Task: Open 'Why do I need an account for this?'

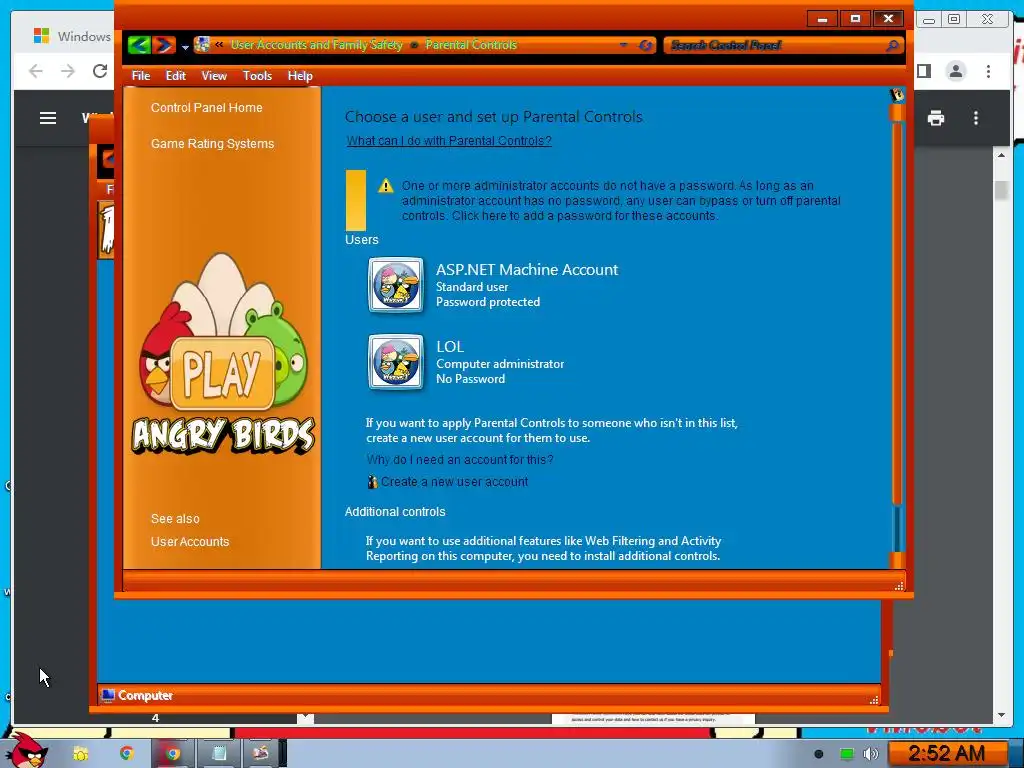Action: [460, 460]
